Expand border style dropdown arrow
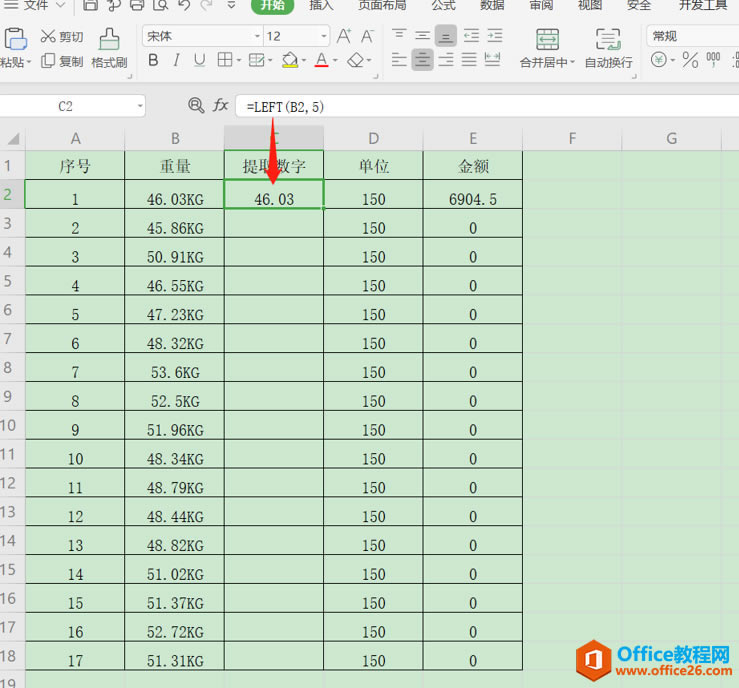The image size is (739, 688). (239, 60)
